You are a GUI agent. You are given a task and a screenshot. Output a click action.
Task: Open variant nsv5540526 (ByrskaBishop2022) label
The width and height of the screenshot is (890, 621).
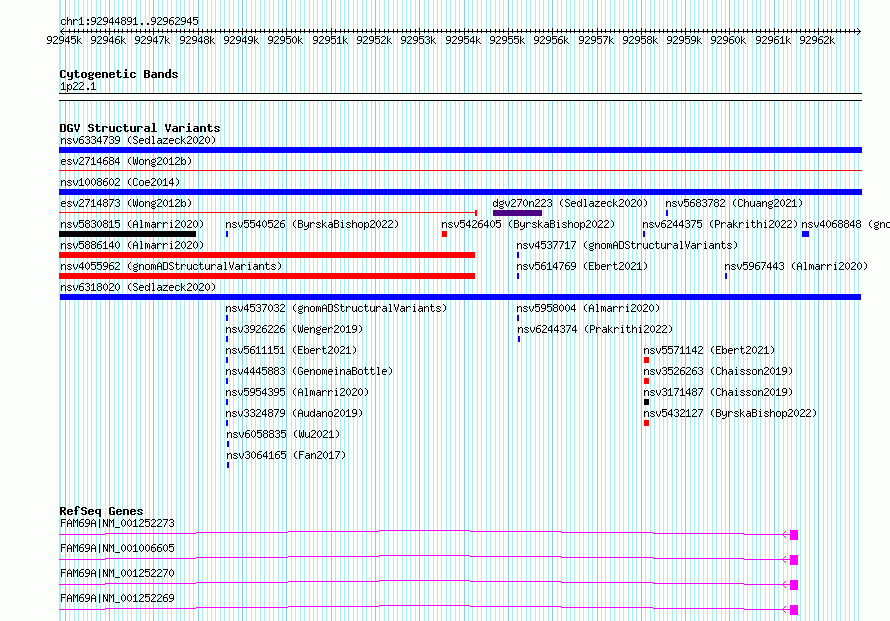[x=312, y=224]
